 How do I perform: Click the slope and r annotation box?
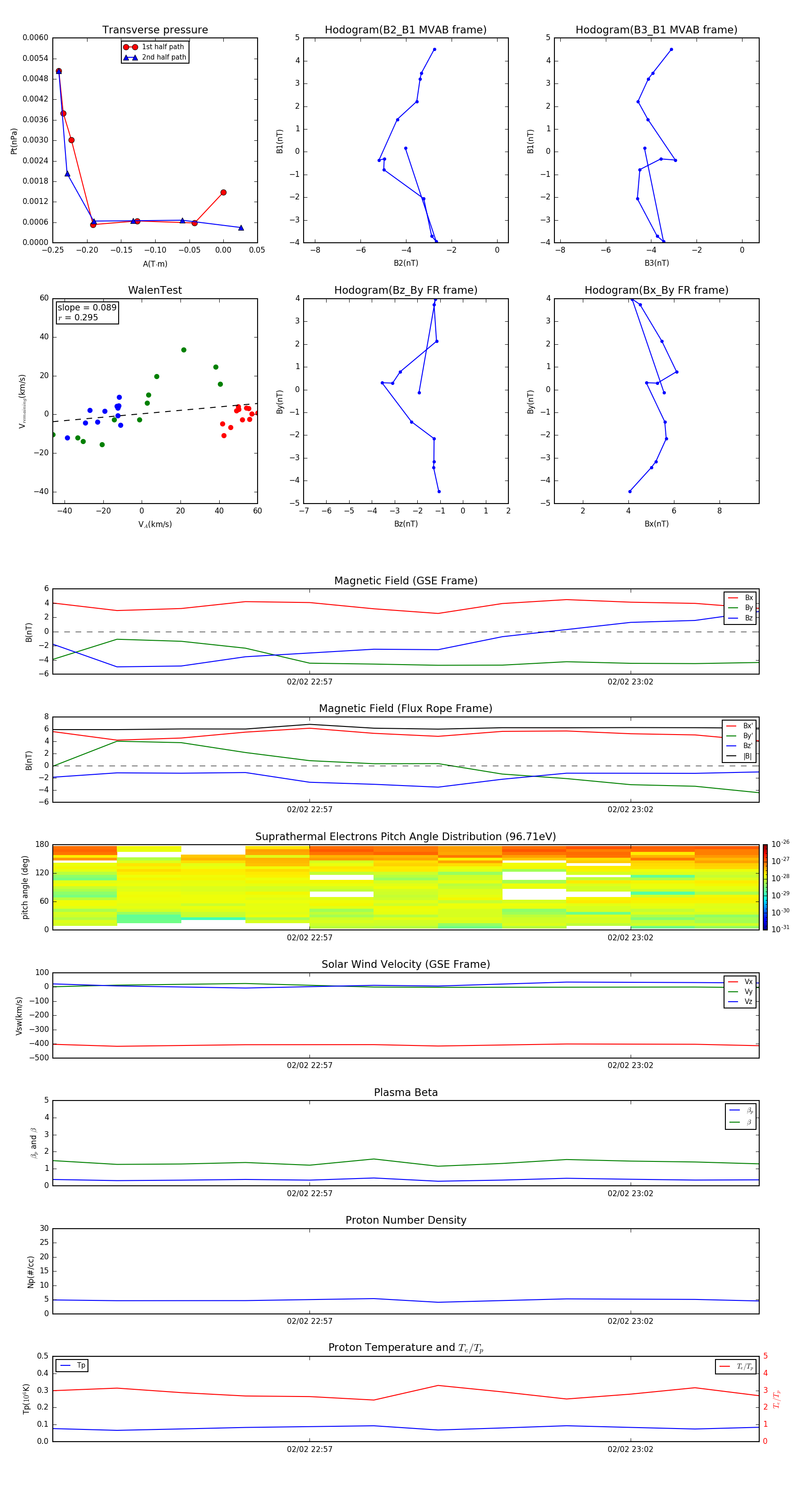[87, 312]
